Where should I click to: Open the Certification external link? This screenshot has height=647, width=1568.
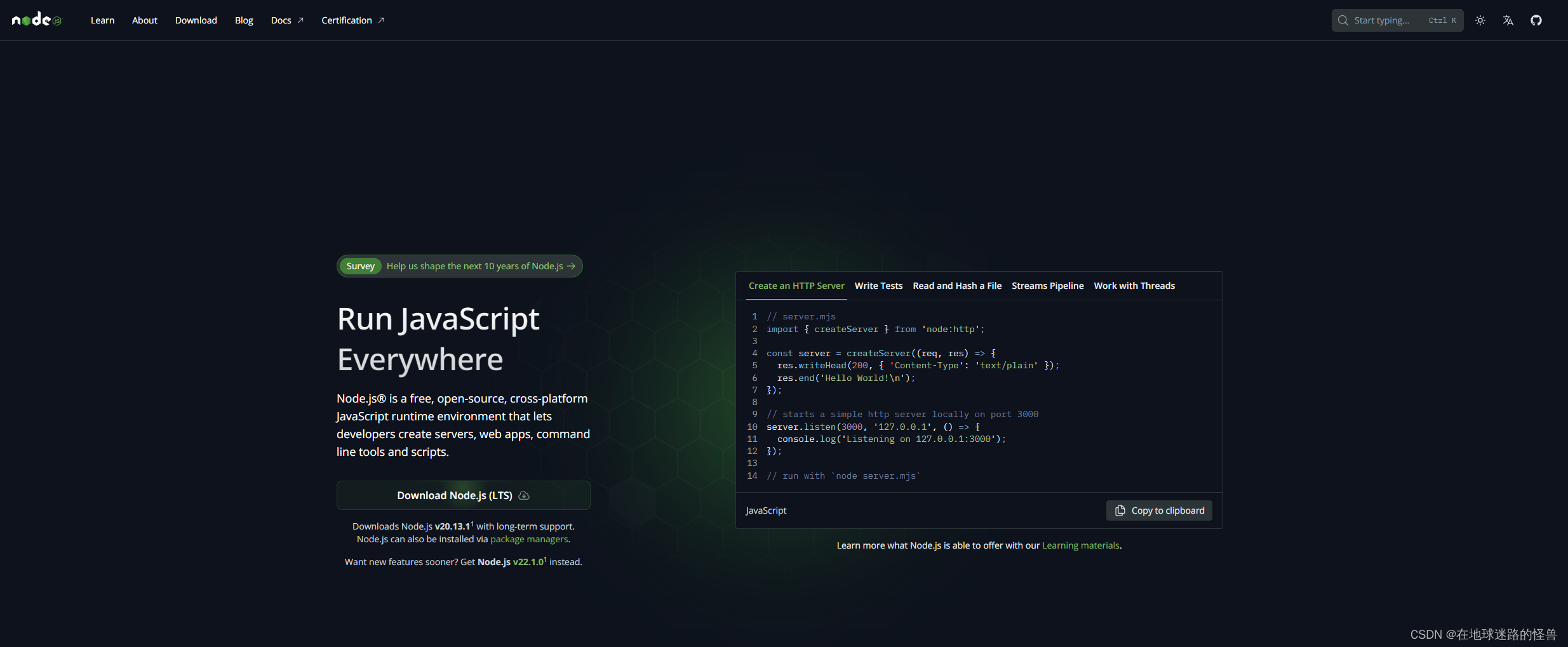point(352,20)
